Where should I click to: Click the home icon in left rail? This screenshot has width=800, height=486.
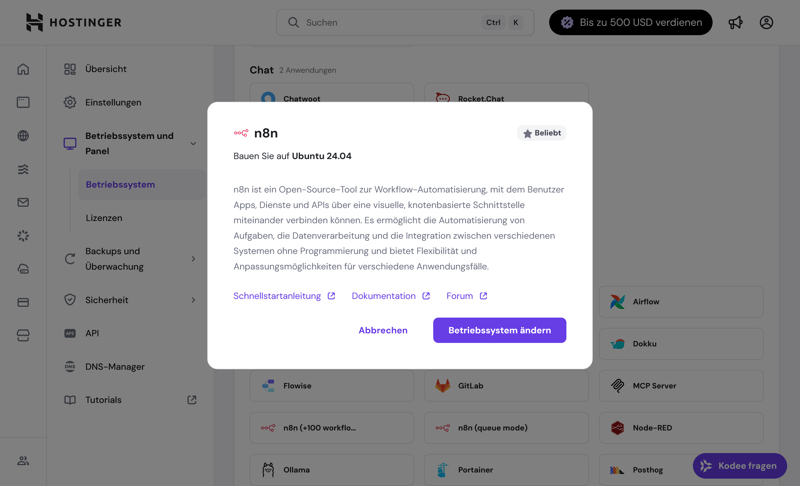tap(23, 69)
